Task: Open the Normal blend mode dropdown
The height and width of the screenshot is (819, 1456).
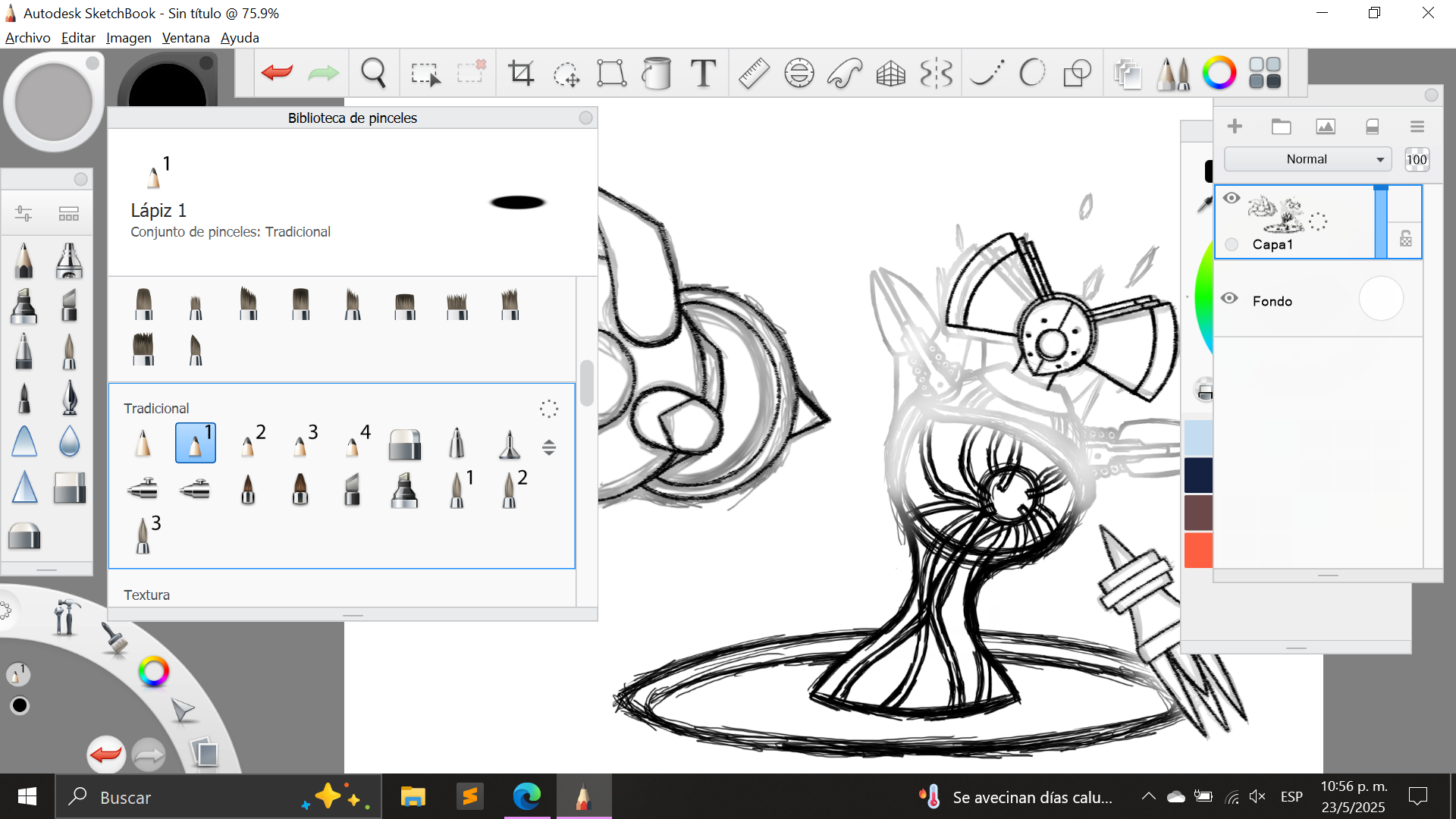Action: click(x=1307, y=159)
